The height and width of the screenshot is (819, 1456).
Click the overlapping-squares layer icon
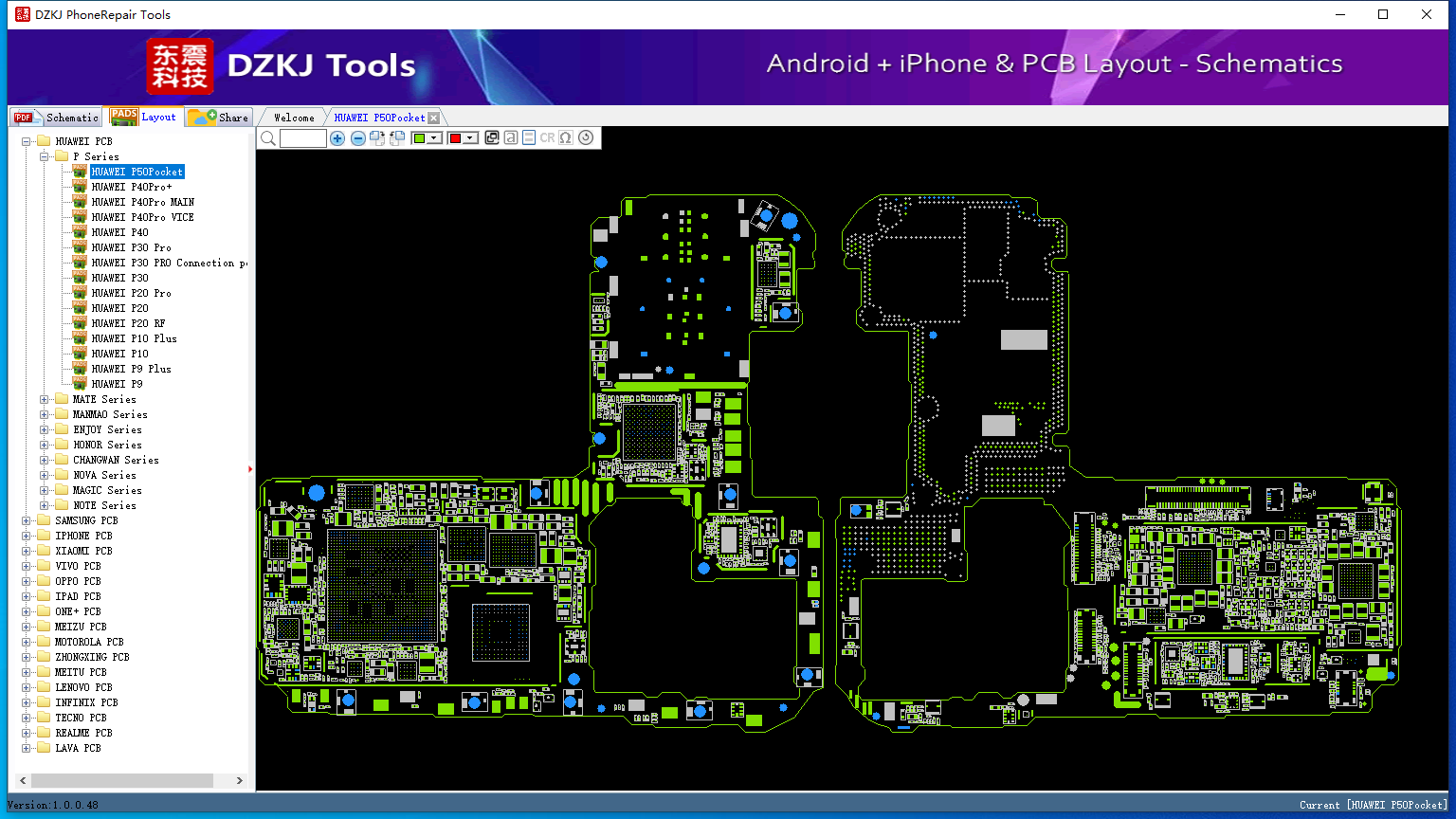point(492,138)
